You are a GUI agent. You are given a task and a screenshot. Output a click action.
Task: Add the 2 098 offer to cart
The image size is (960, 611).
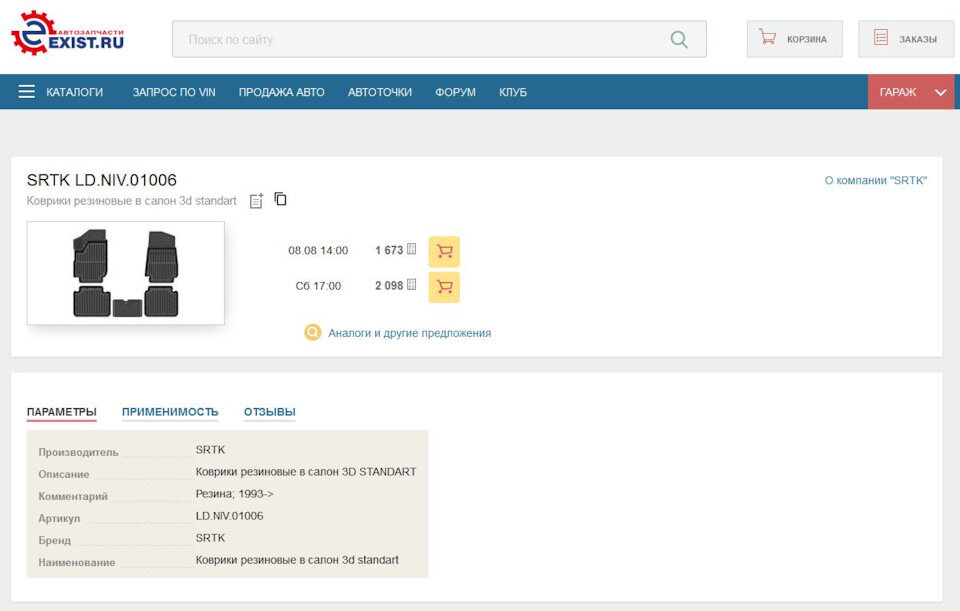pos(444,287)
